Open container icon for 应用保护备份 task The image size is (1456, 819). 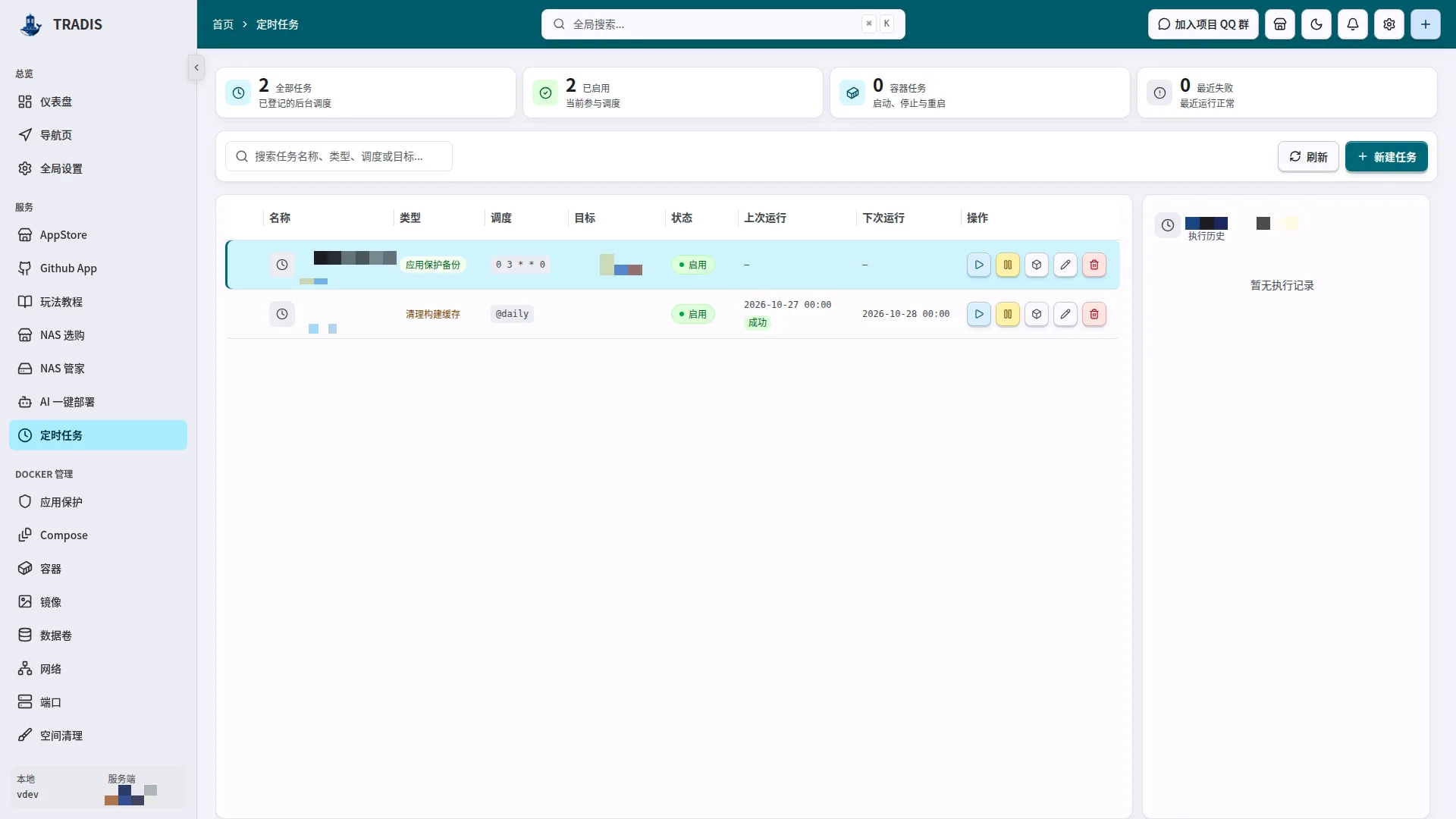[x=1037, y=265]
